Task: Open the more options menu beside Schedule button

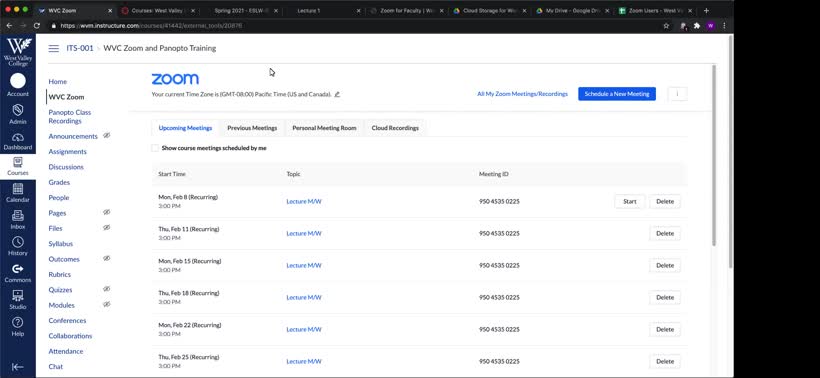Action: click(677, 94)
